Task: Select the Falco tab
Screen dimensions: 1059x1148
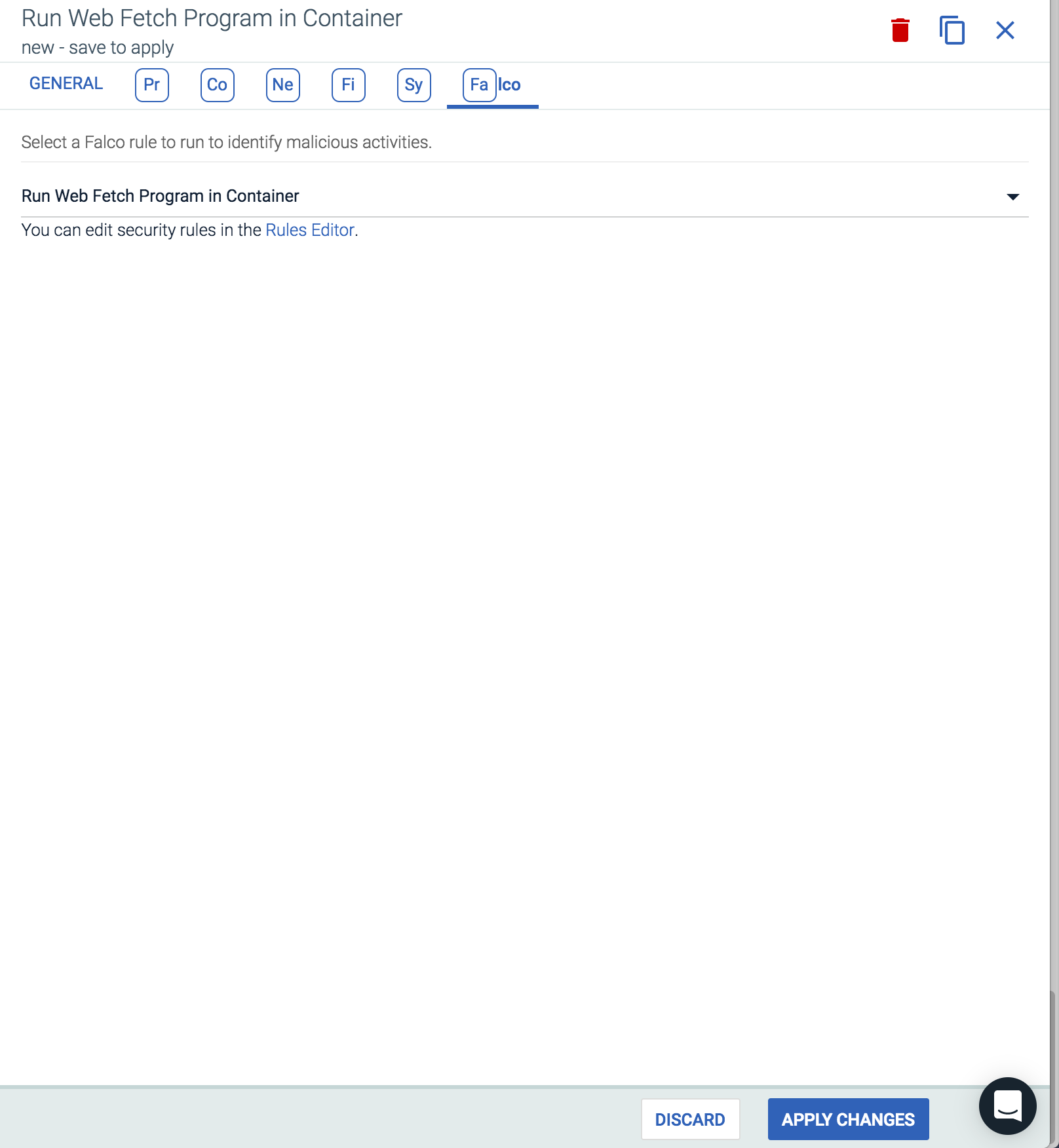Action: [x=492, y=85]
